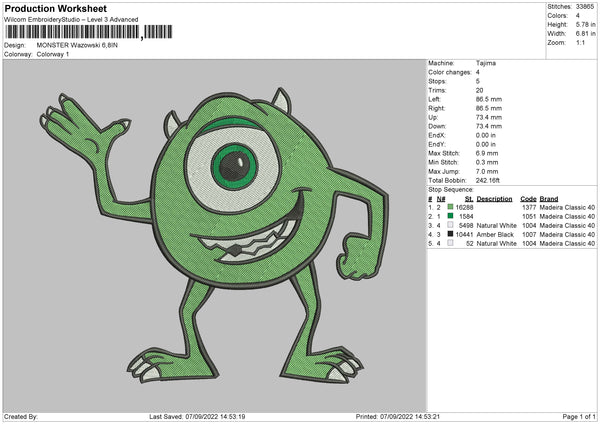Click the 'Stop Sequence:' heading
Screen dimensions: 600x424
[451, 190]
